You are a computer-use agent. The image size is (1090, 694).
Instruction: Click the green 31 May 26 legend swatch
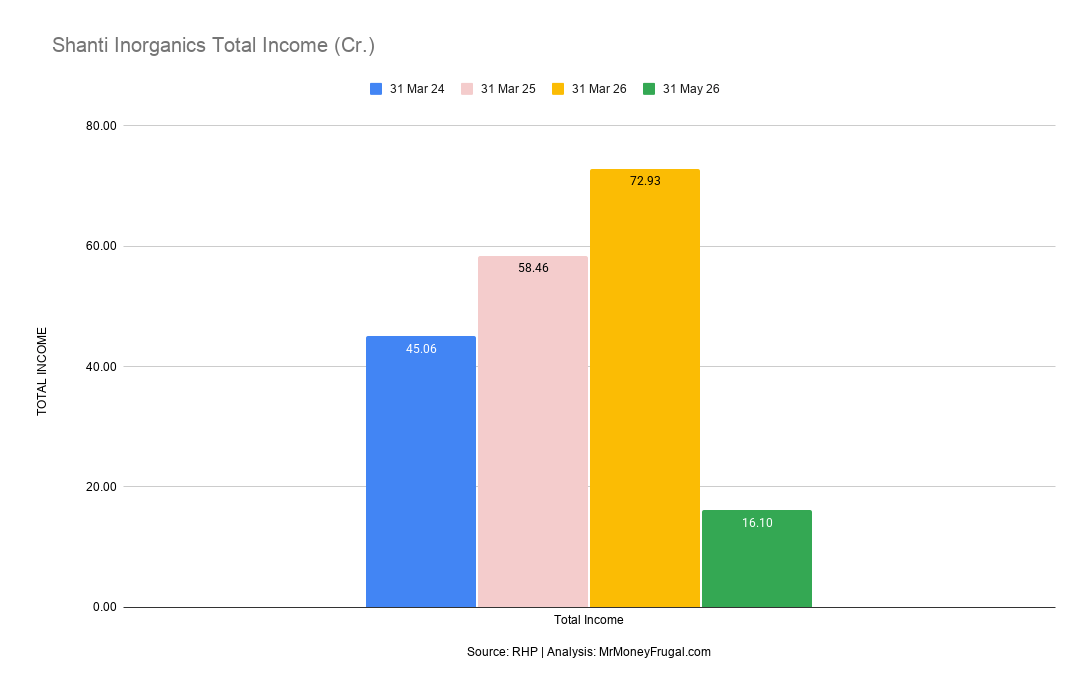[649, 89]
